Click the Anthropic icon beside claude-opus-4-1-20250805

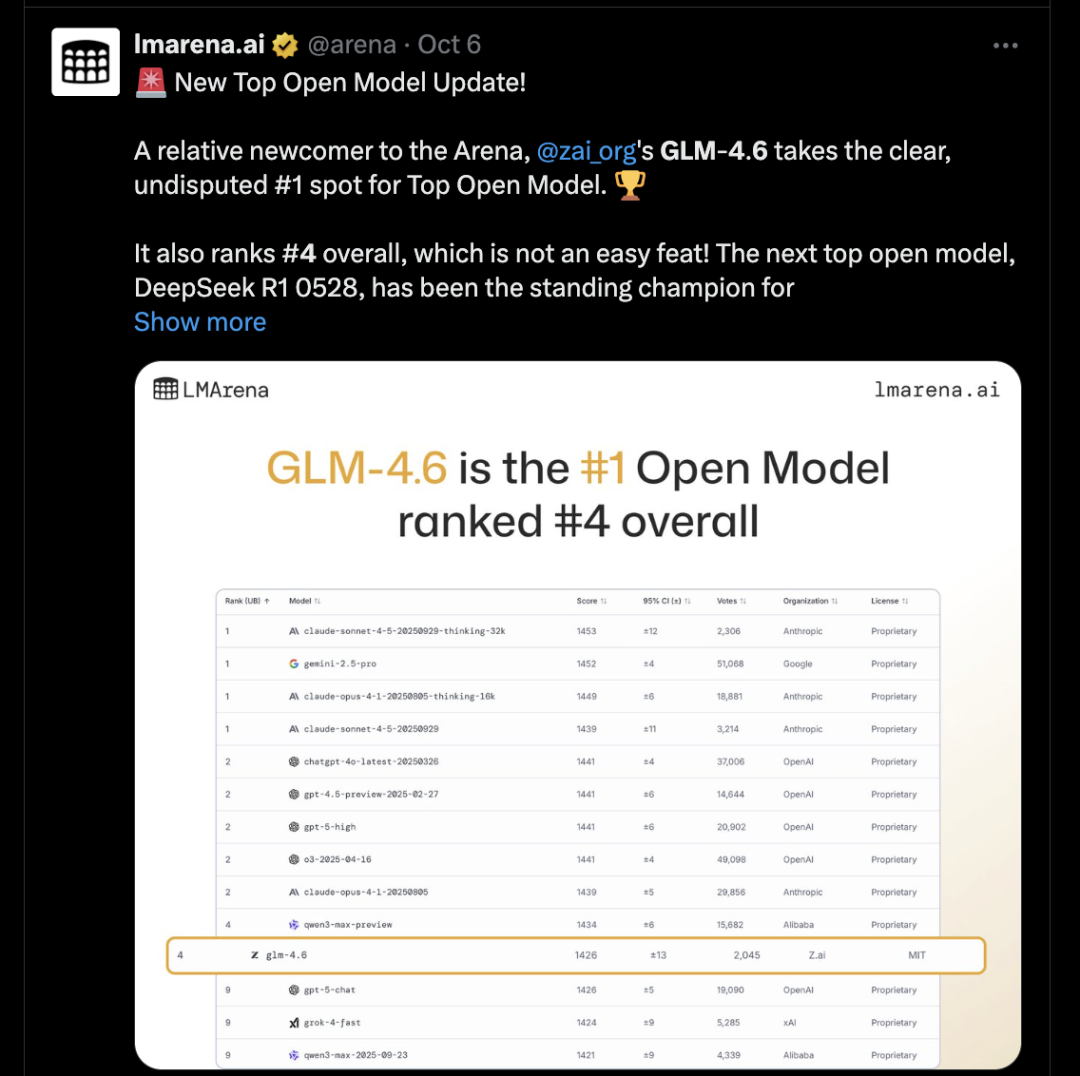293,891
